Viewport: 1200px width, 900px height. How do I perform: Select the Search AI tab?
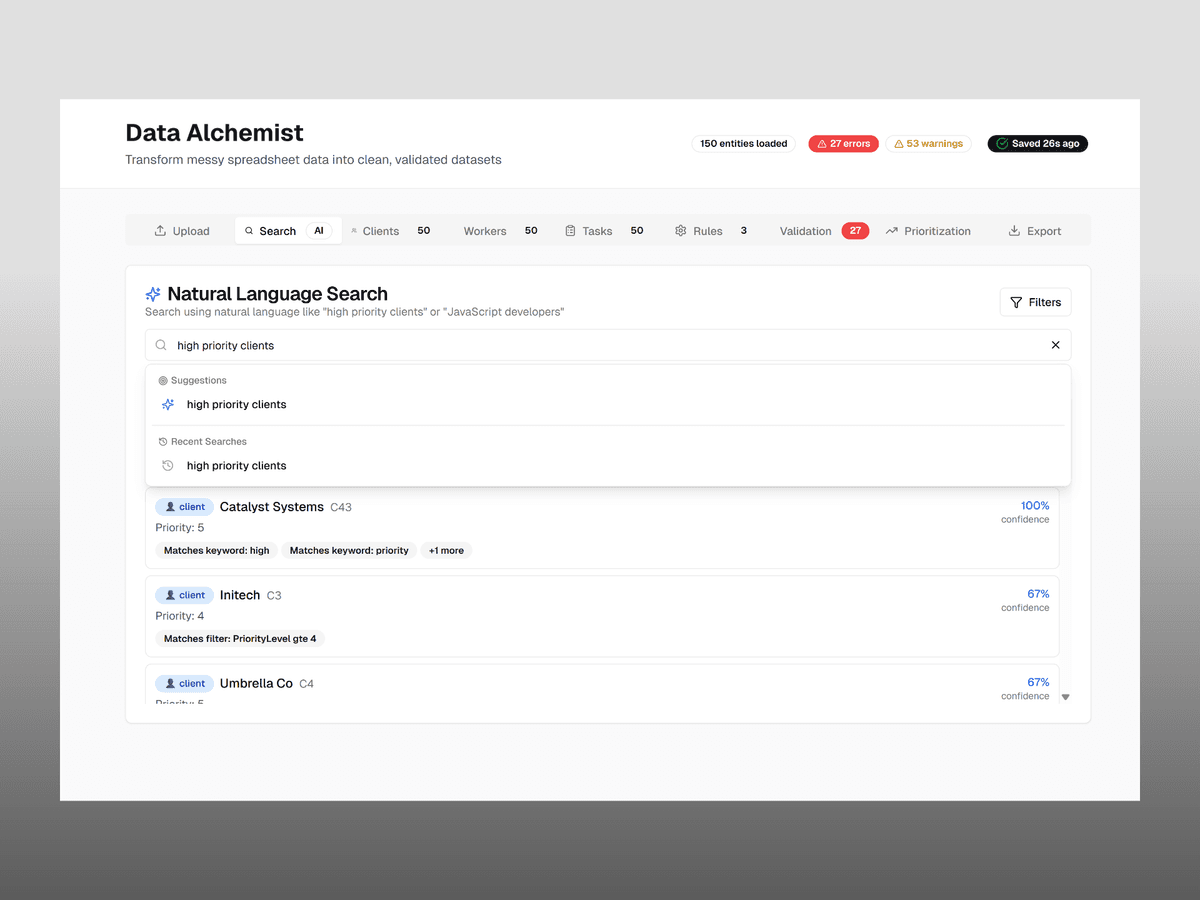[x=288, y=231]
